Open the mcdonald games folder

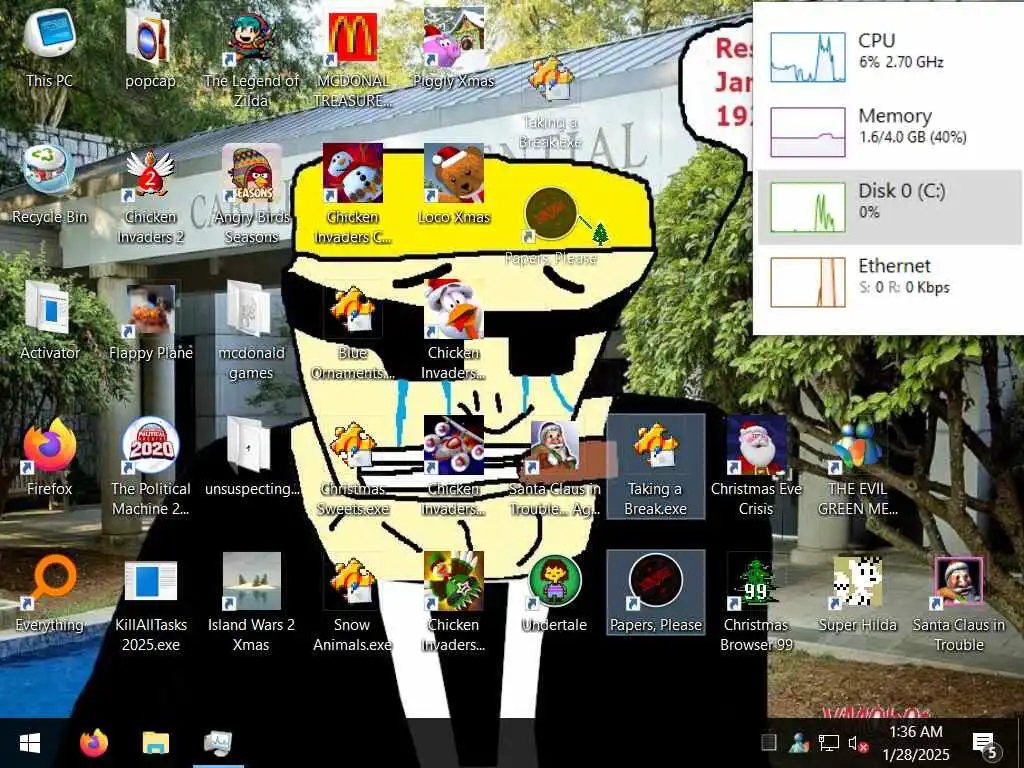point(251,330)
